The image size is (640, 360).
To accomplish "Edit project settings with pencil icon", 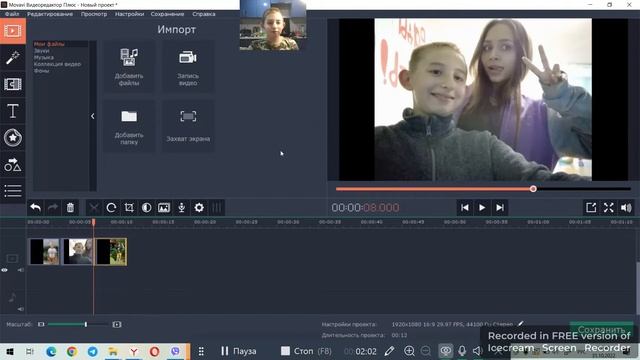I will (x=520, y=324).
